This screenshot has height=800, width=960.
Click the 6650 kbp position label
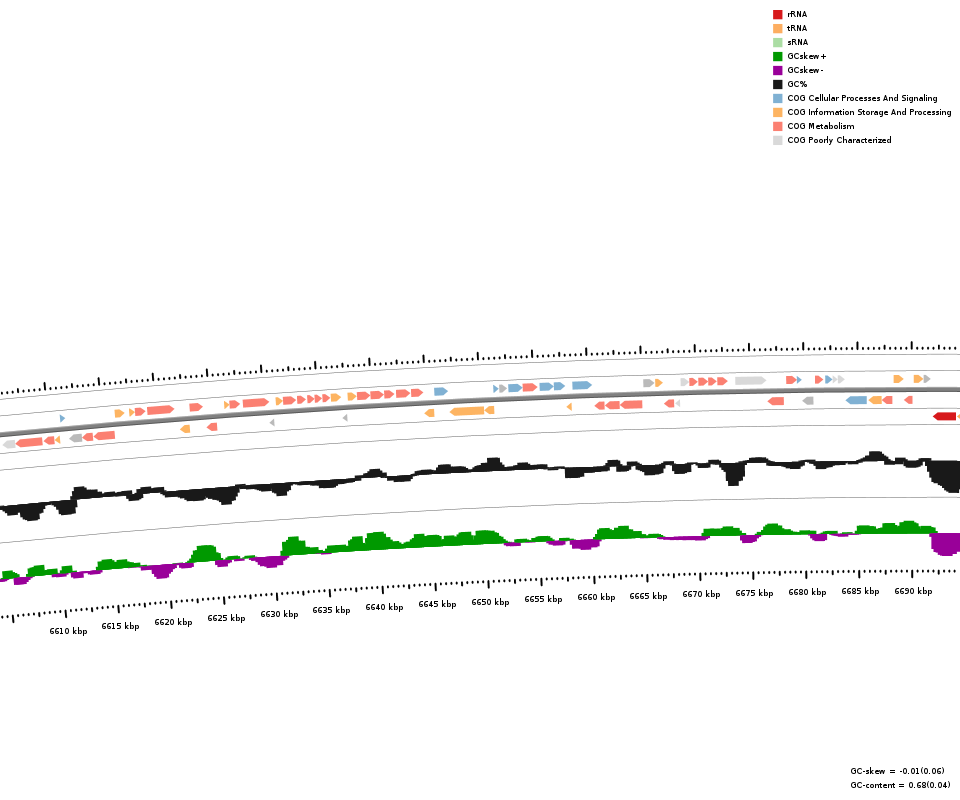(x=490, y=602)
